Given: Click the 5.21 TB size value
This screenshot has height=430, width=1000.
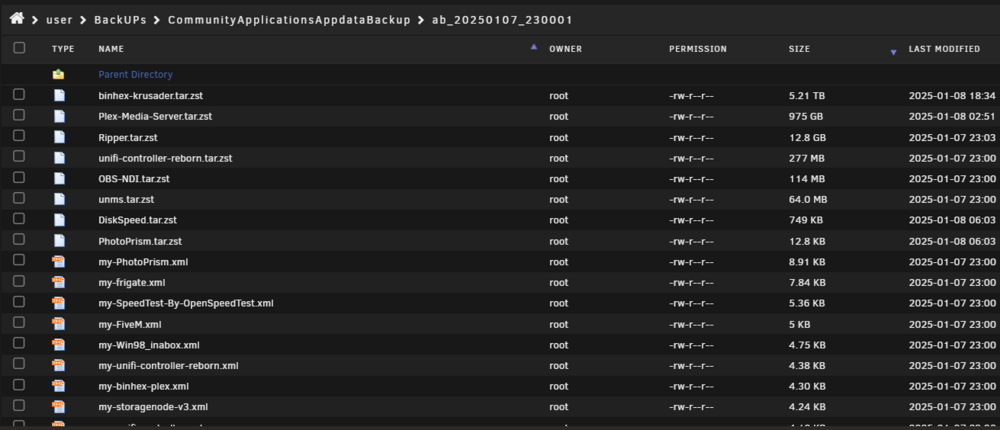Looking at the screenshot, I should point(807,96).
